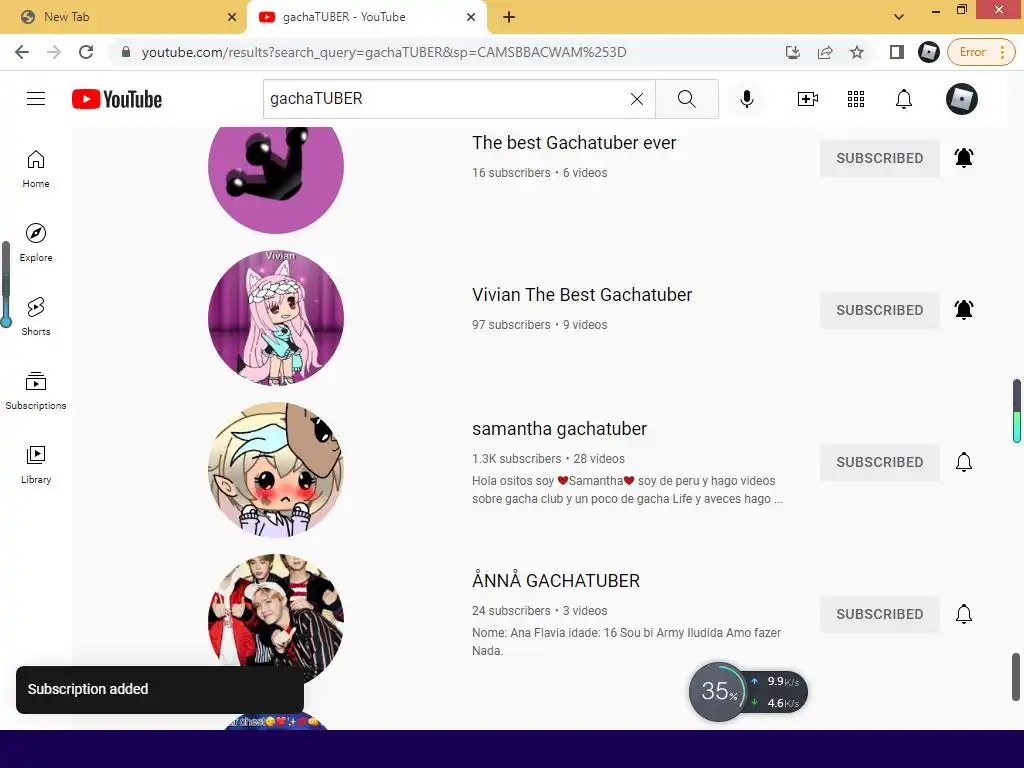Open the Chrome Error menu button
Screen dimensions: 1024x768
(x=981, y=52)
